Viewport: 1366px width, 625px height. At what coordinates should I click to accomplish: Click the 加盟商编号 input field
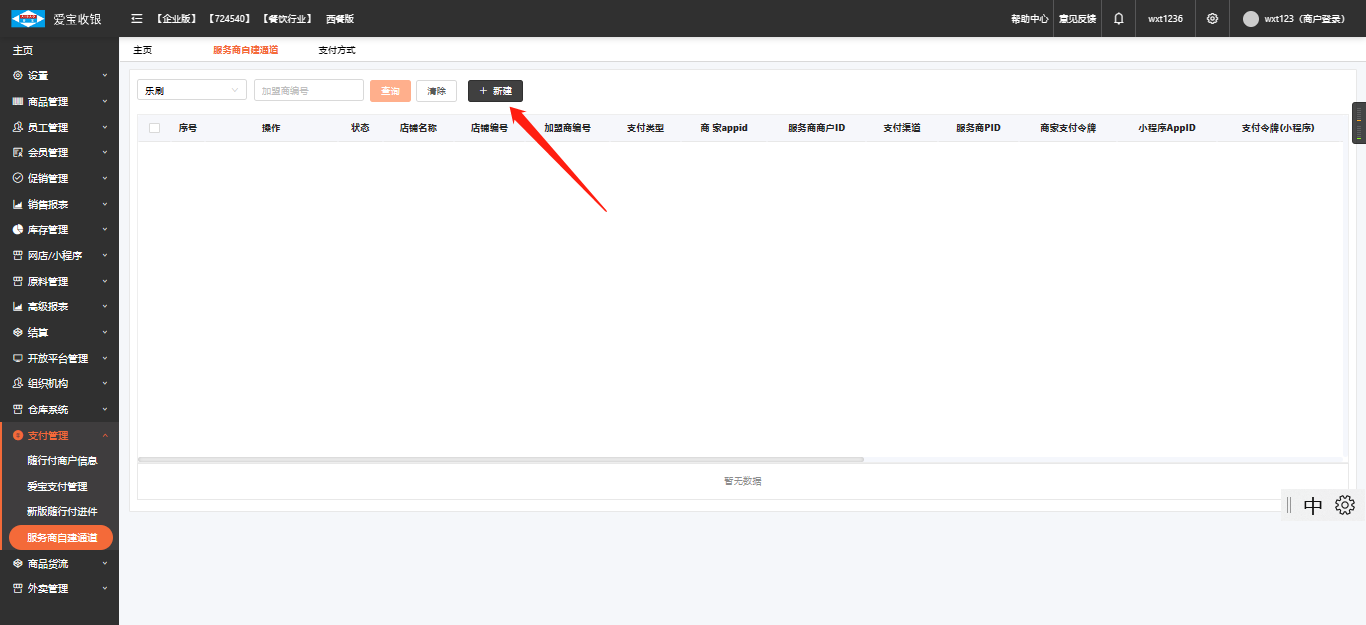pos(308,91)
